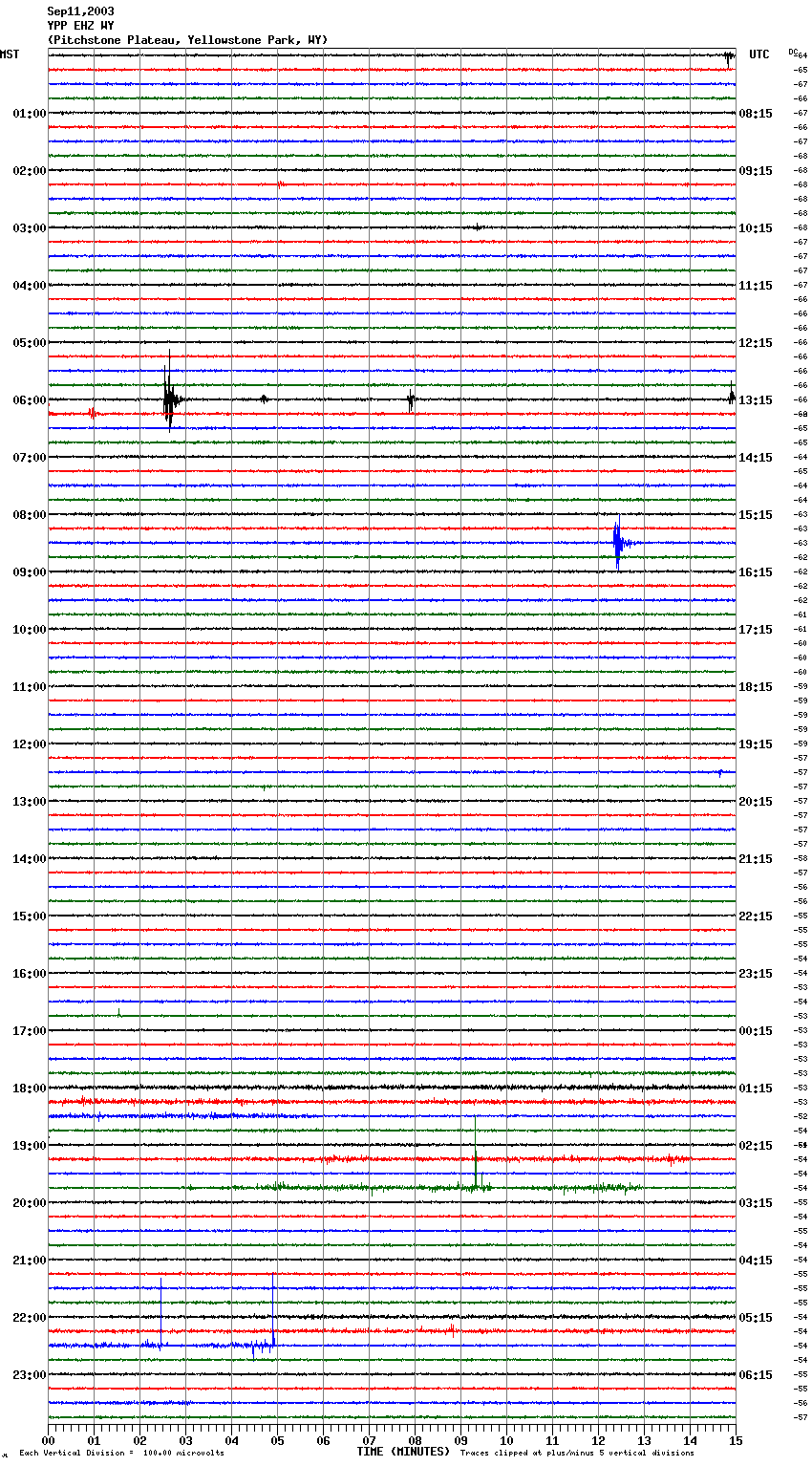Click the DC column header
Screen dimensions: 812x1466
point(793,51)
